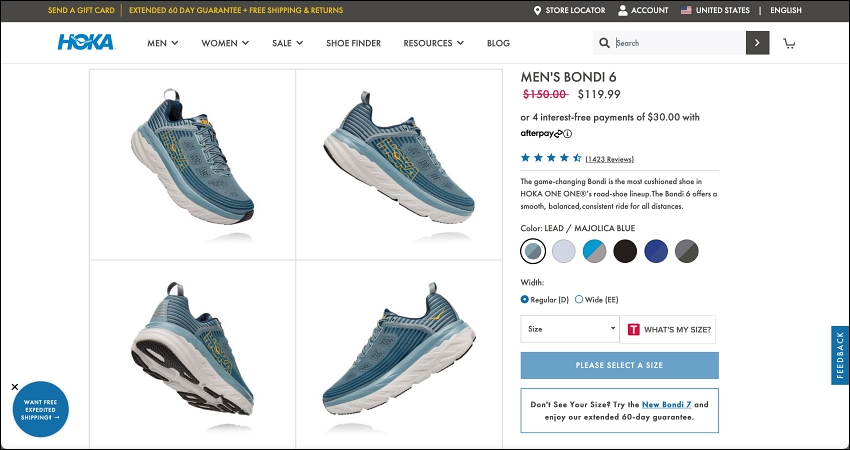
Task: Click WHAT'S MY SIZE? button
Action: (668, 329)
